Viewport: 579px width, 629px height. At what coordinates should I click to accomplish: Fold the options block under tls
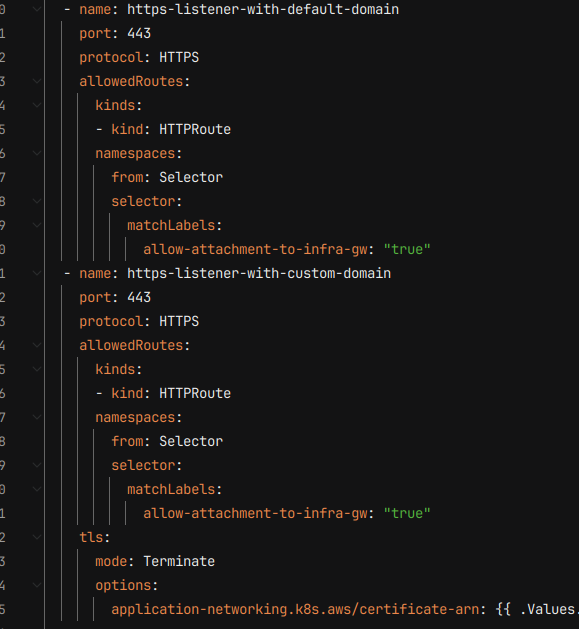click(x=37, y=585)
